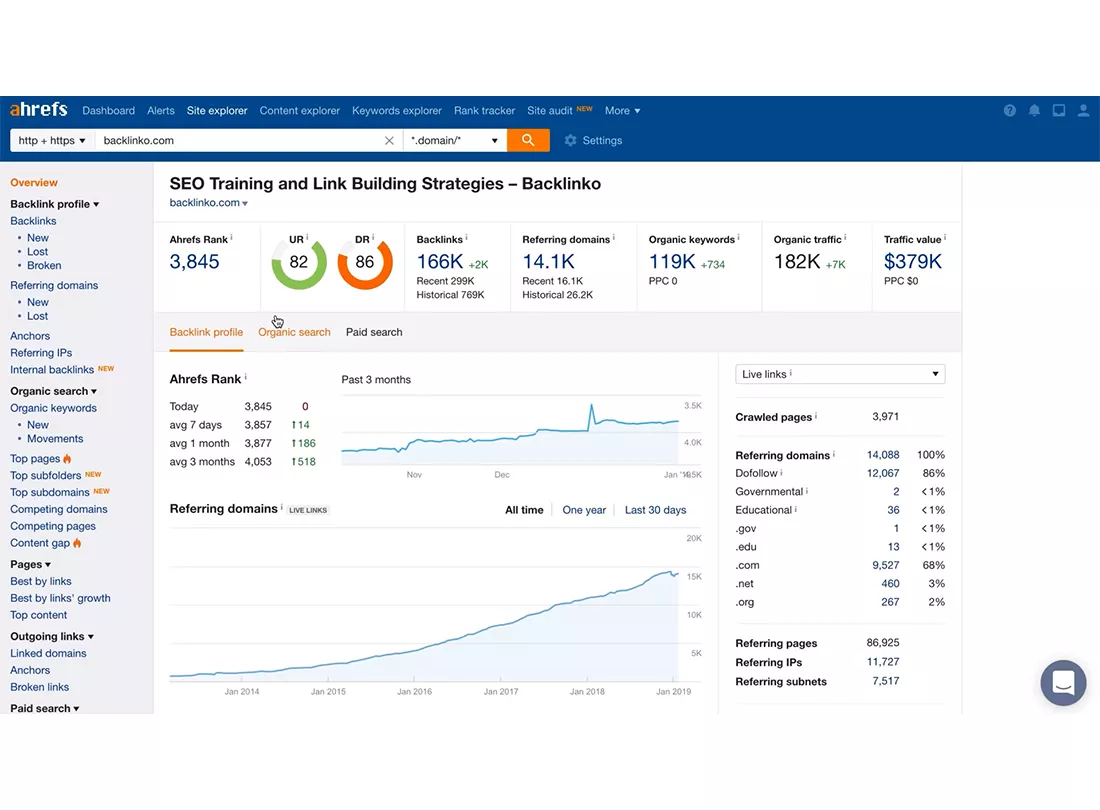Click the orange search magnifier button
The height and width of the screenshot is (810, 1100).
click(528, 140)
